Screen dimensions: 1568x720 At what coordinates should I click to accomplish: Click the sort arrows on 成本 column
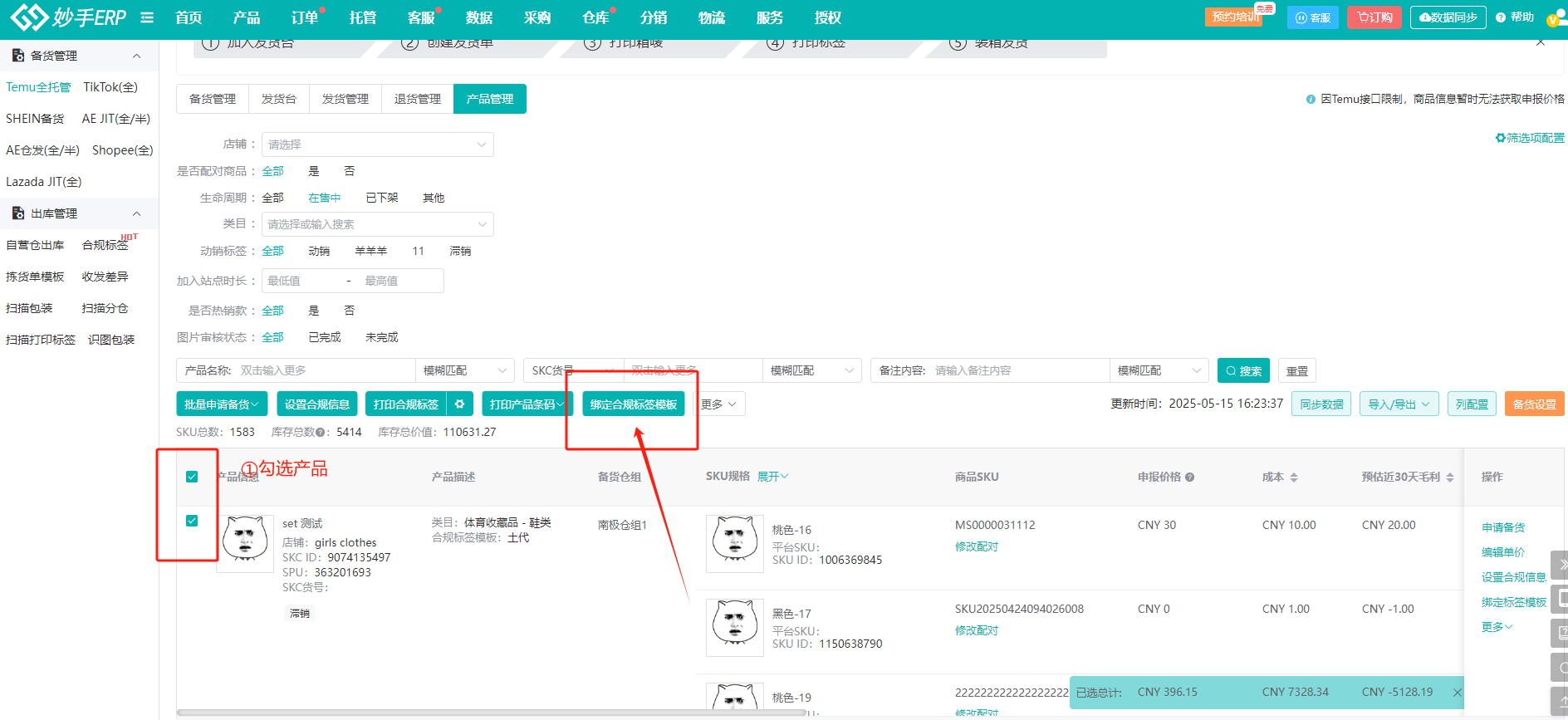click(1294, 478)
